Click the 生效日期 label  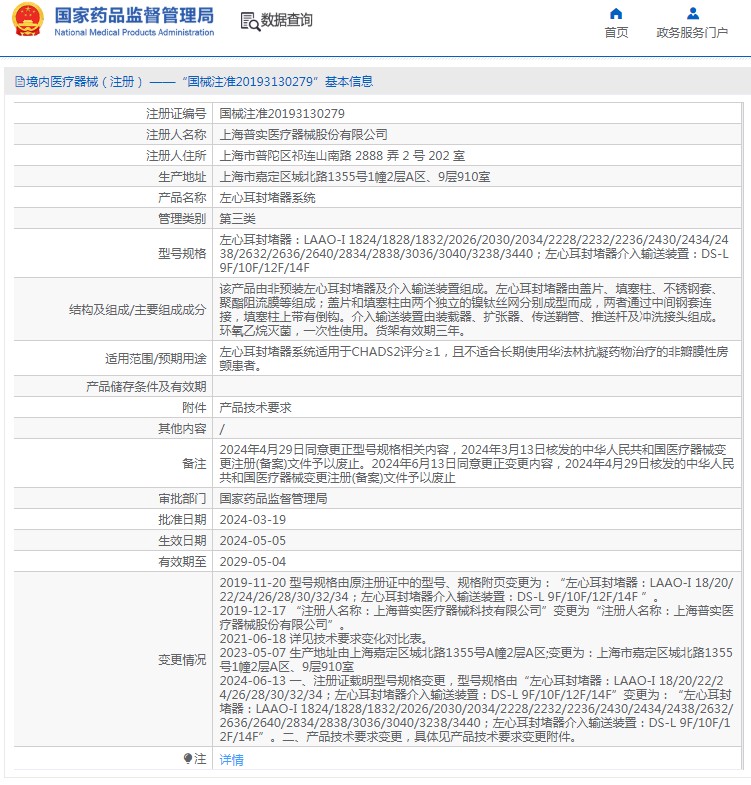[182, 541]
